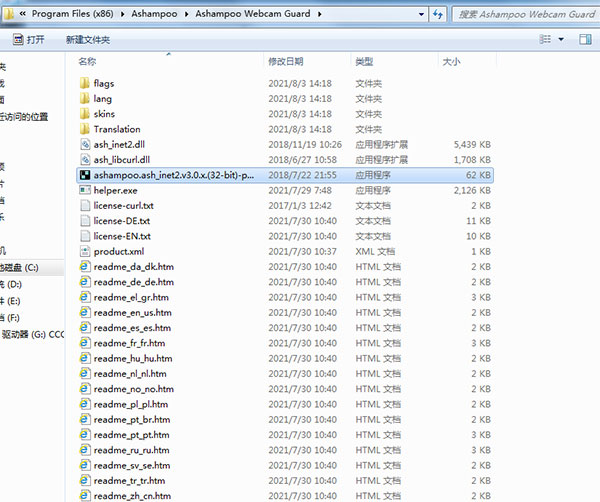Sort by the 修改日期 column header

[x=286, y=61]
